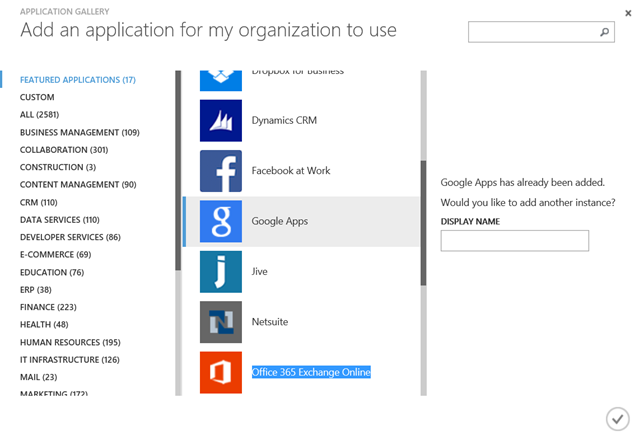
Task: Close the application gallery dialog
Action: tap(628, 13)
